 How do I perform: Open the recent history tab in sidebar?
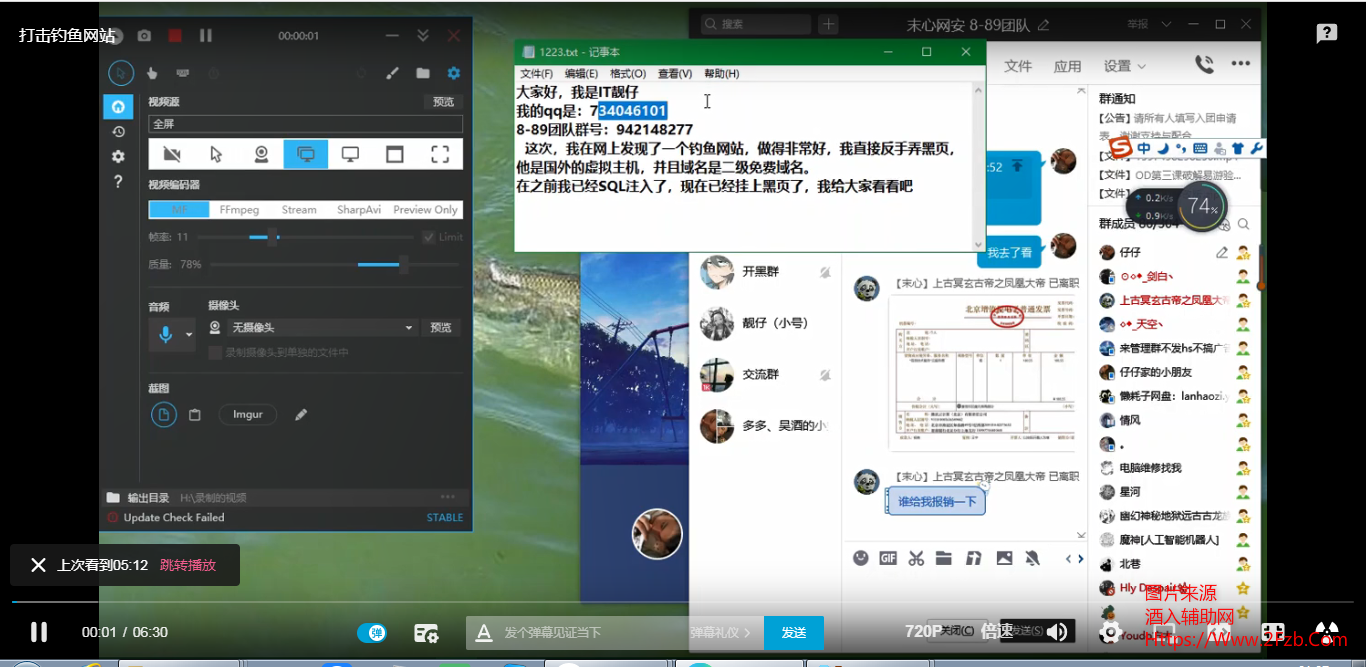point(118,131)
